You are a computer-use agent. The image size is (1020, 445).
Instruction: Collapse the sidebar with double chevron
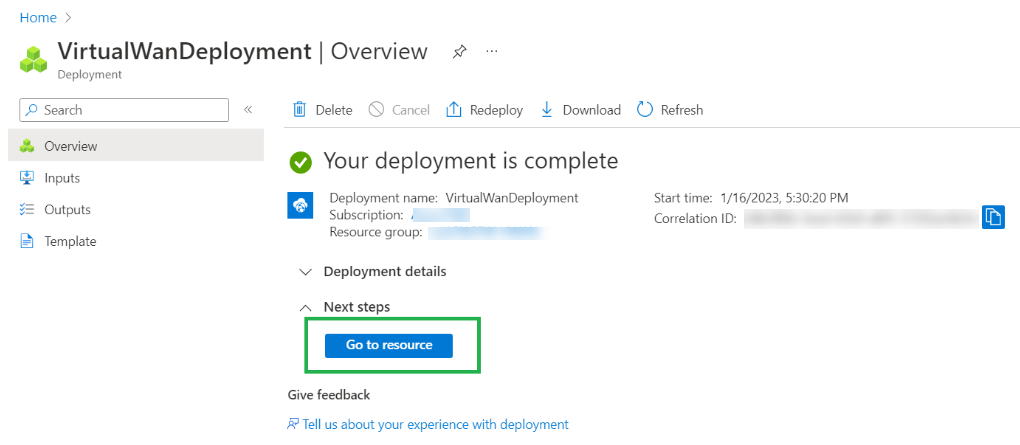(248, 110)
